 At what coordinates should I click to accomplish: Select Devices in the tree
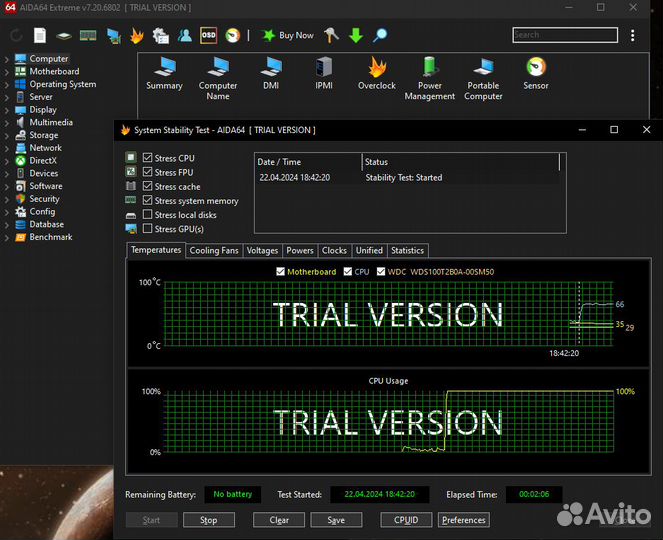(44, 173)
